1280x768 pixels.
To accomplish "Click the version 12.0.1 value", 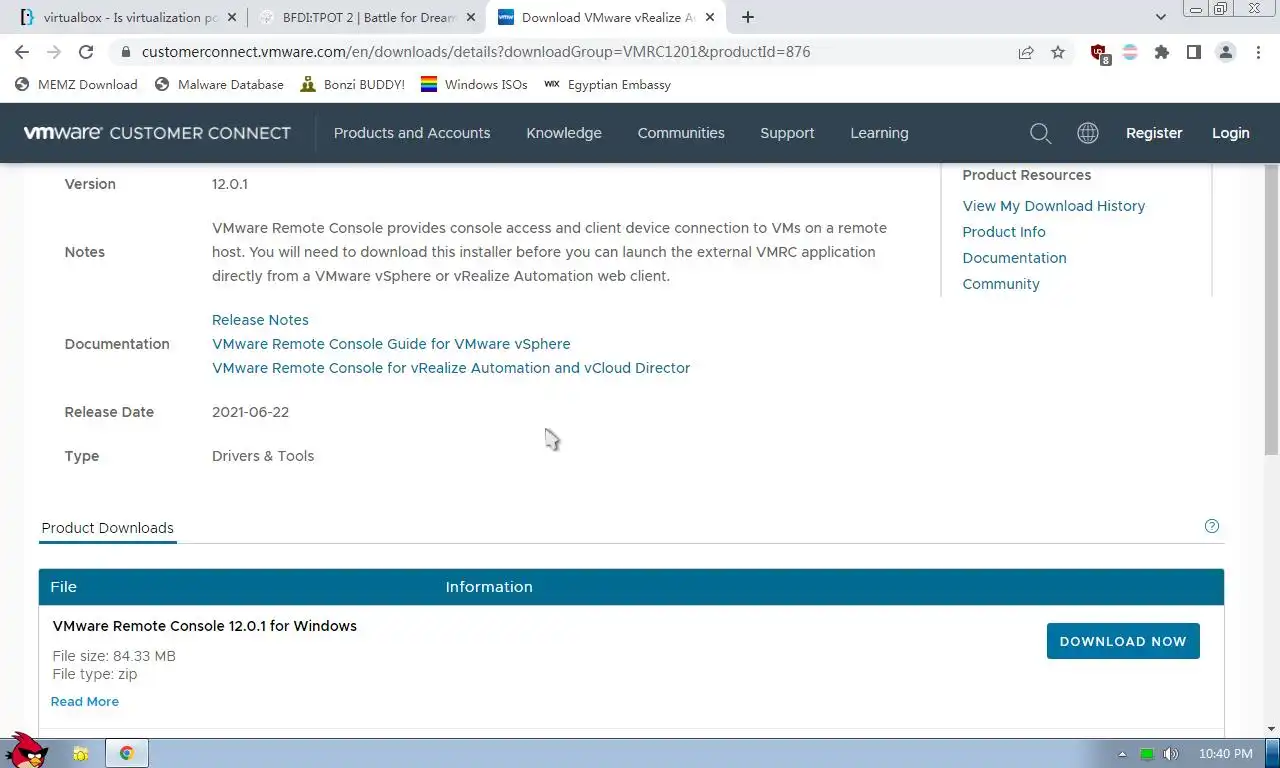I will [230, 184].
